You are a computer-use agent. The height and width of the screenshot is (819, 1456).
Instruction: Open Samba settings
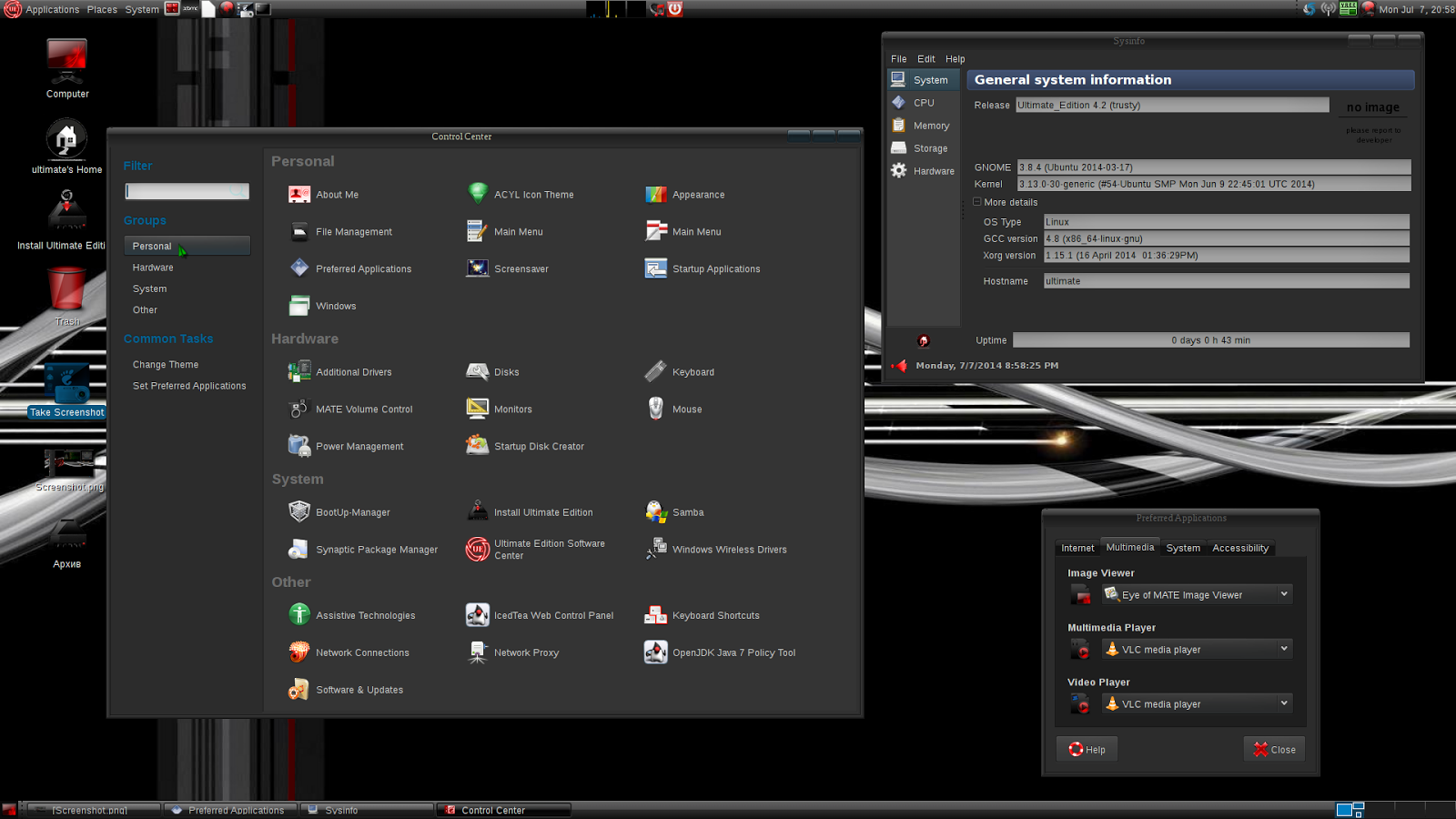(675, 512)
